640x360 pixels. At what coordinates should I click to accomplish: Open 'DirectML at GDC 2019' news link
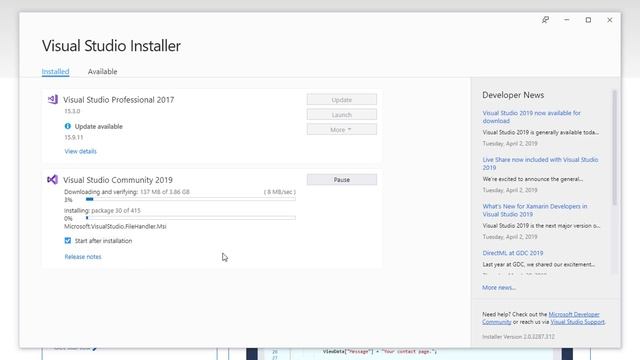(x=513, y=253)
